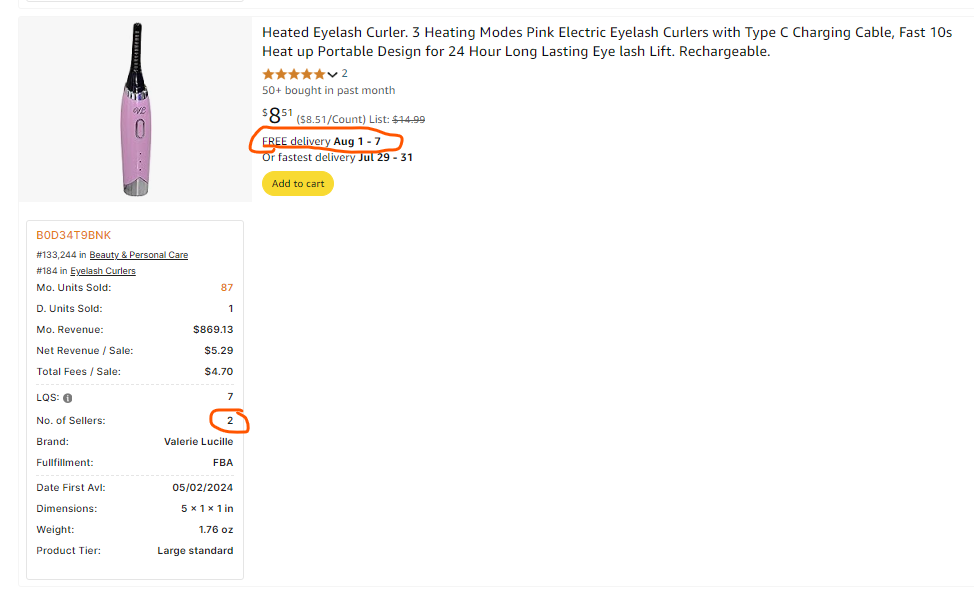This screenshot has height=590, width=974.
Task: Open the pink eyelash curler product image
Action: (135, 109)
